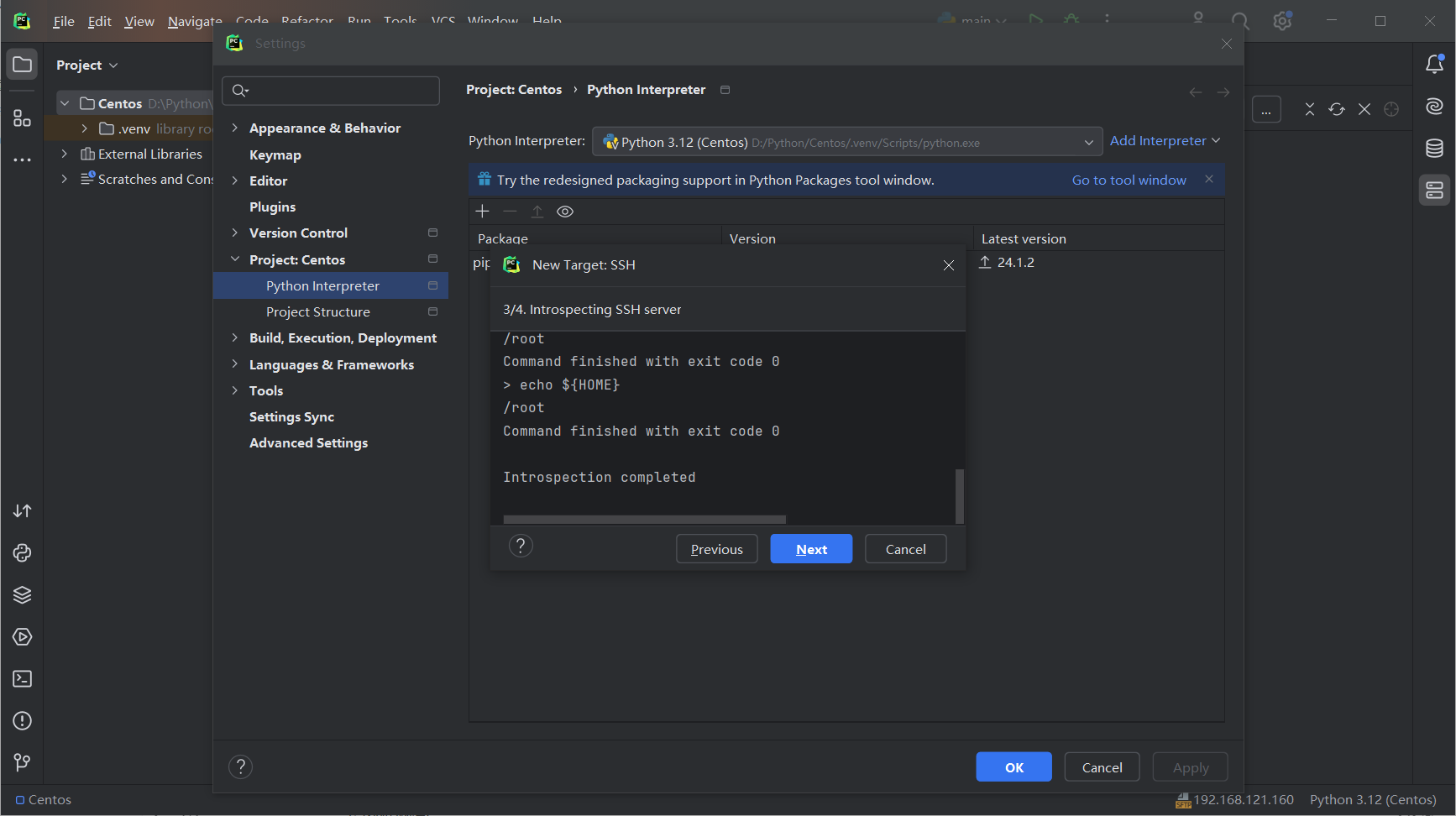Viewport: 1456px width, 816px height.
Task: Click Previous in SSH dialog
Action: 716,549
